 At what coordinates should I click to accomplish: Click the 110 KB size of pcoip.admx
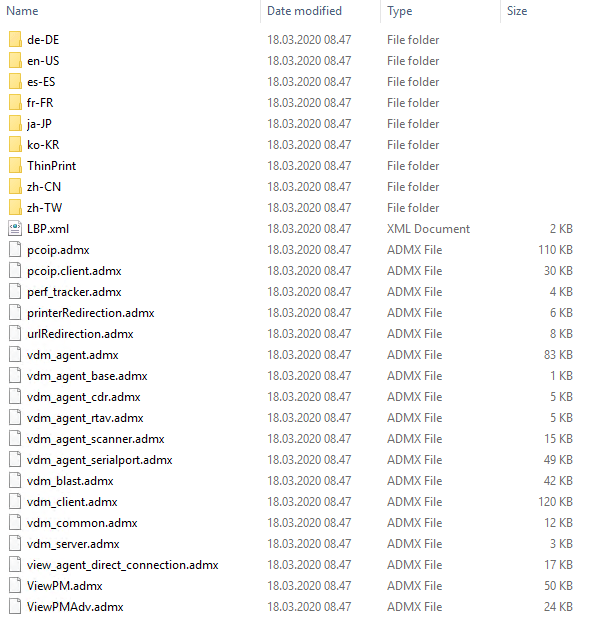coord(555,250)
